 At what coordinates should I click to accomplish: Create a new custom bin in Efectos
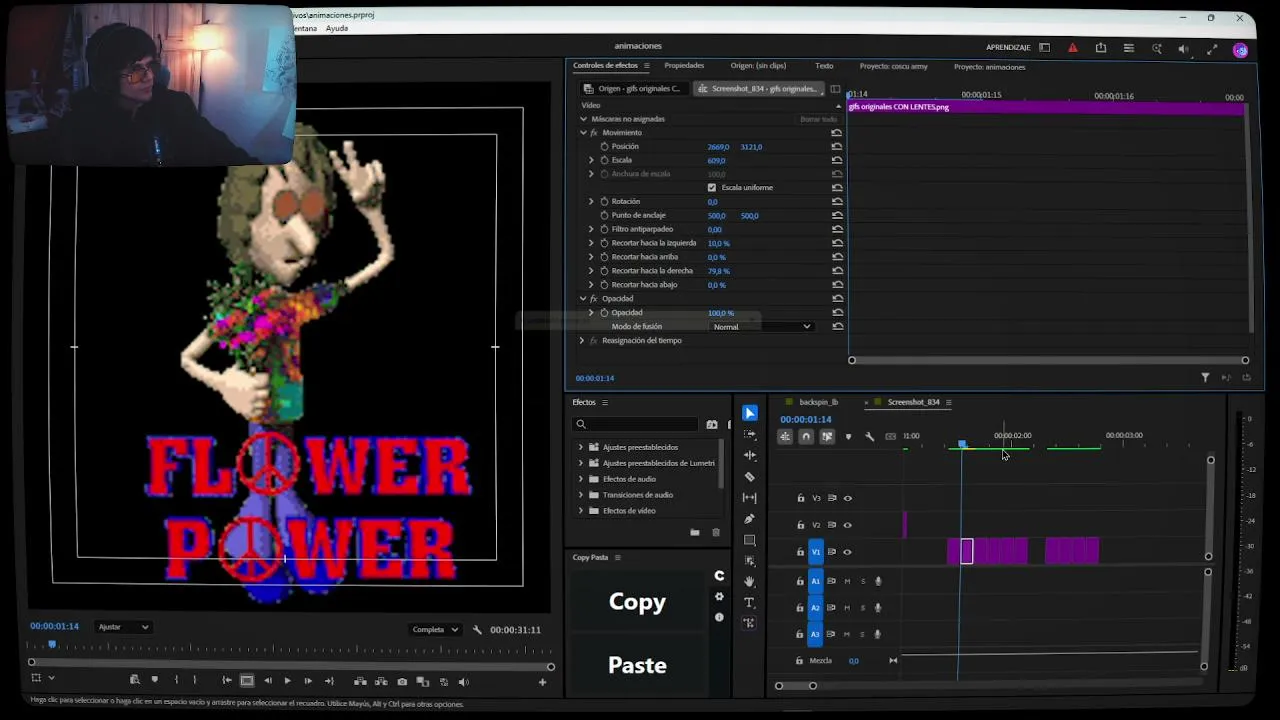[x=695, y=533]
